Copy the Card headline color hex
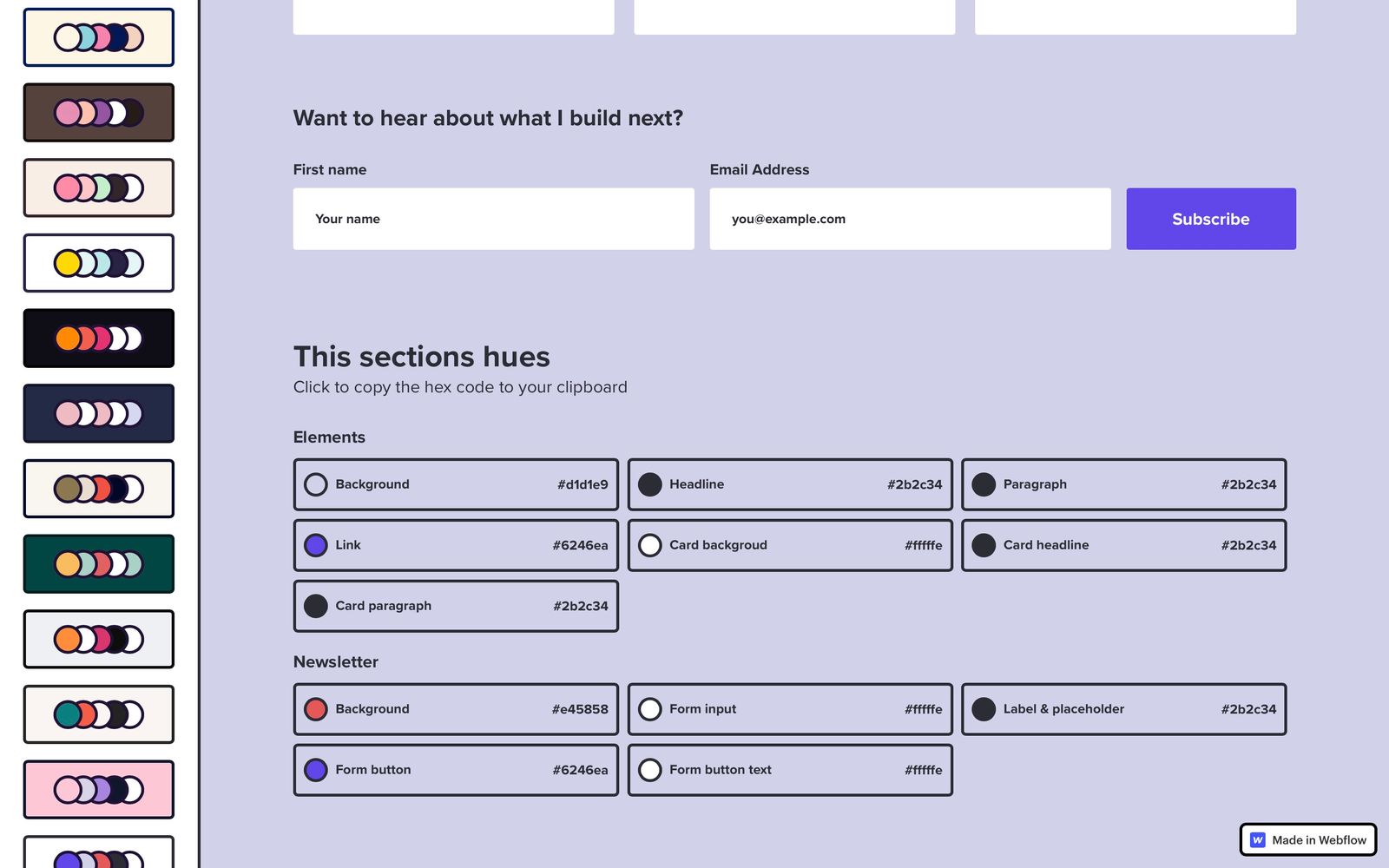This screenshot has width=1389, height=868. click(1123, 545)
